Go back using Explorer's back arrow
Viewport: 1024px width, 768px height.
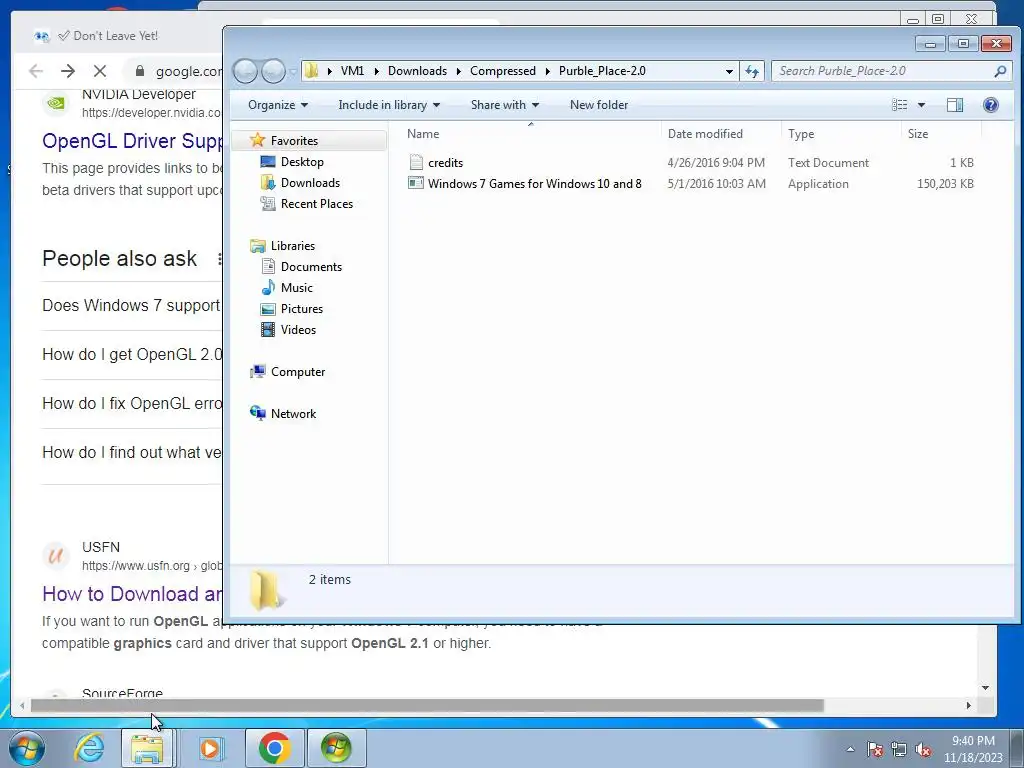pyautogui.click(x=245, y=71)
